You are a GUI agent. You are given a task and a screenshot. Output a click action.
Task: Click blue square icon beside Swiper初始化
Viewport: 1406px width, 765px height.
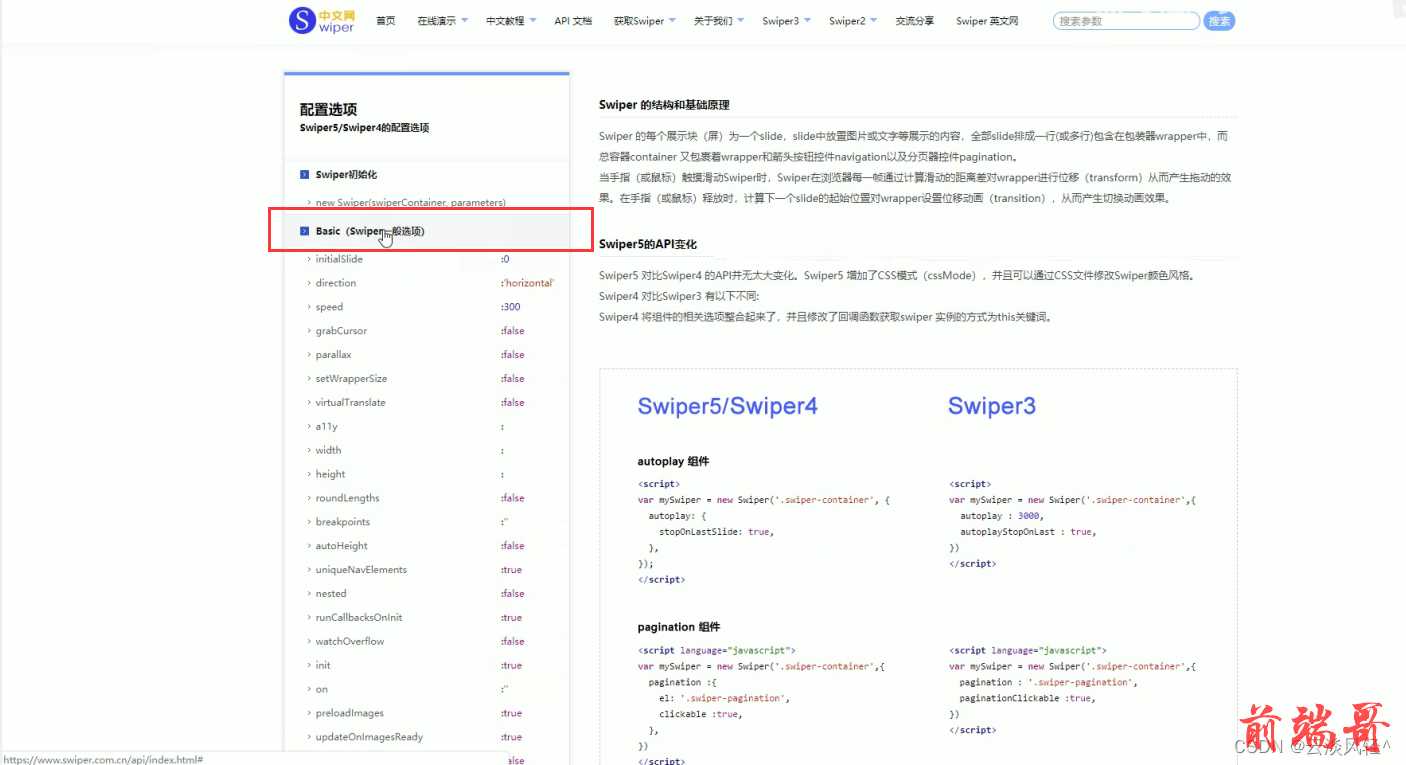point(304,175)
